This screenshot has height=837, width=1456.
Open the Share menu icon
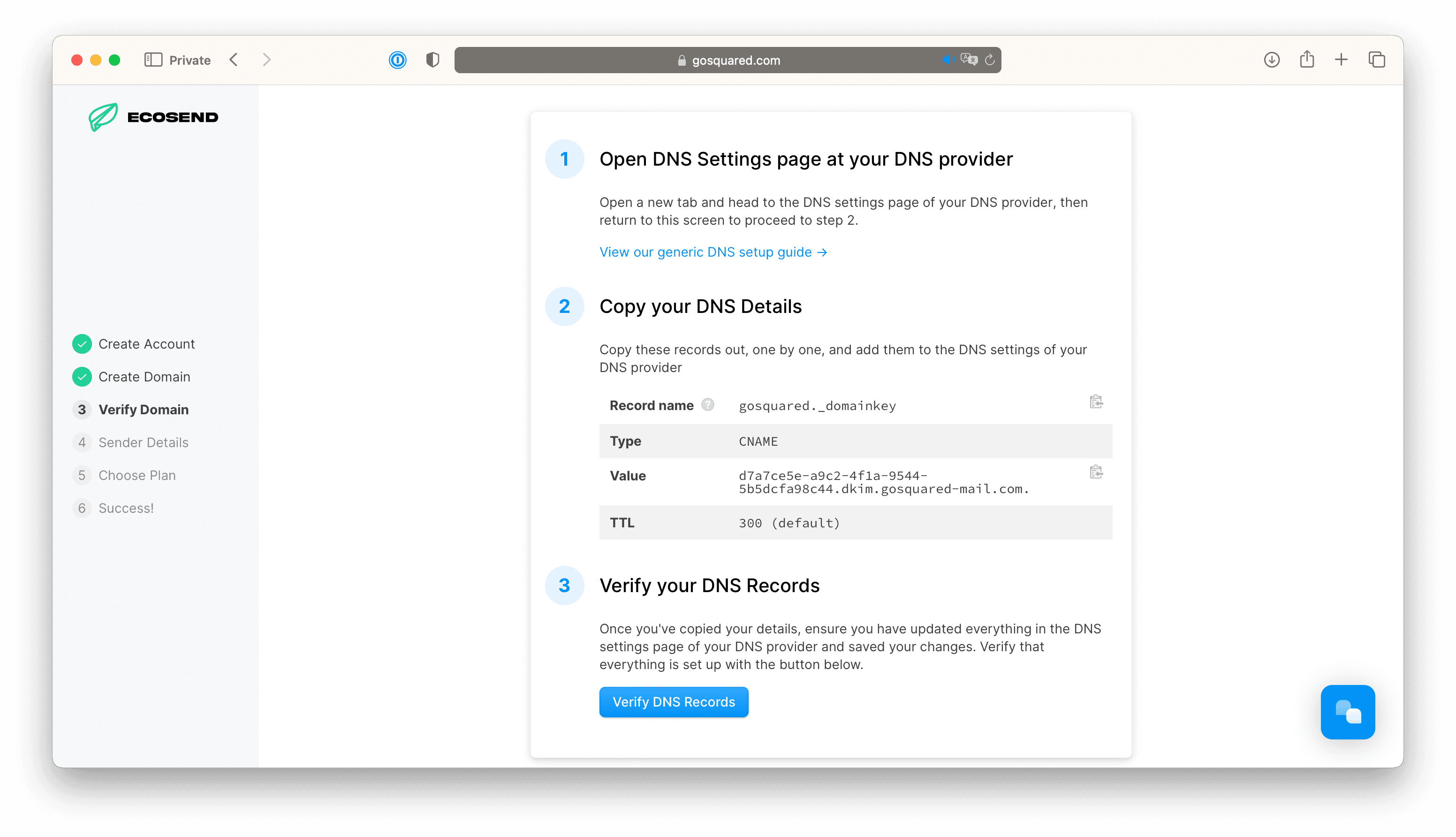pyautogui.click(x=1307, y=59)
